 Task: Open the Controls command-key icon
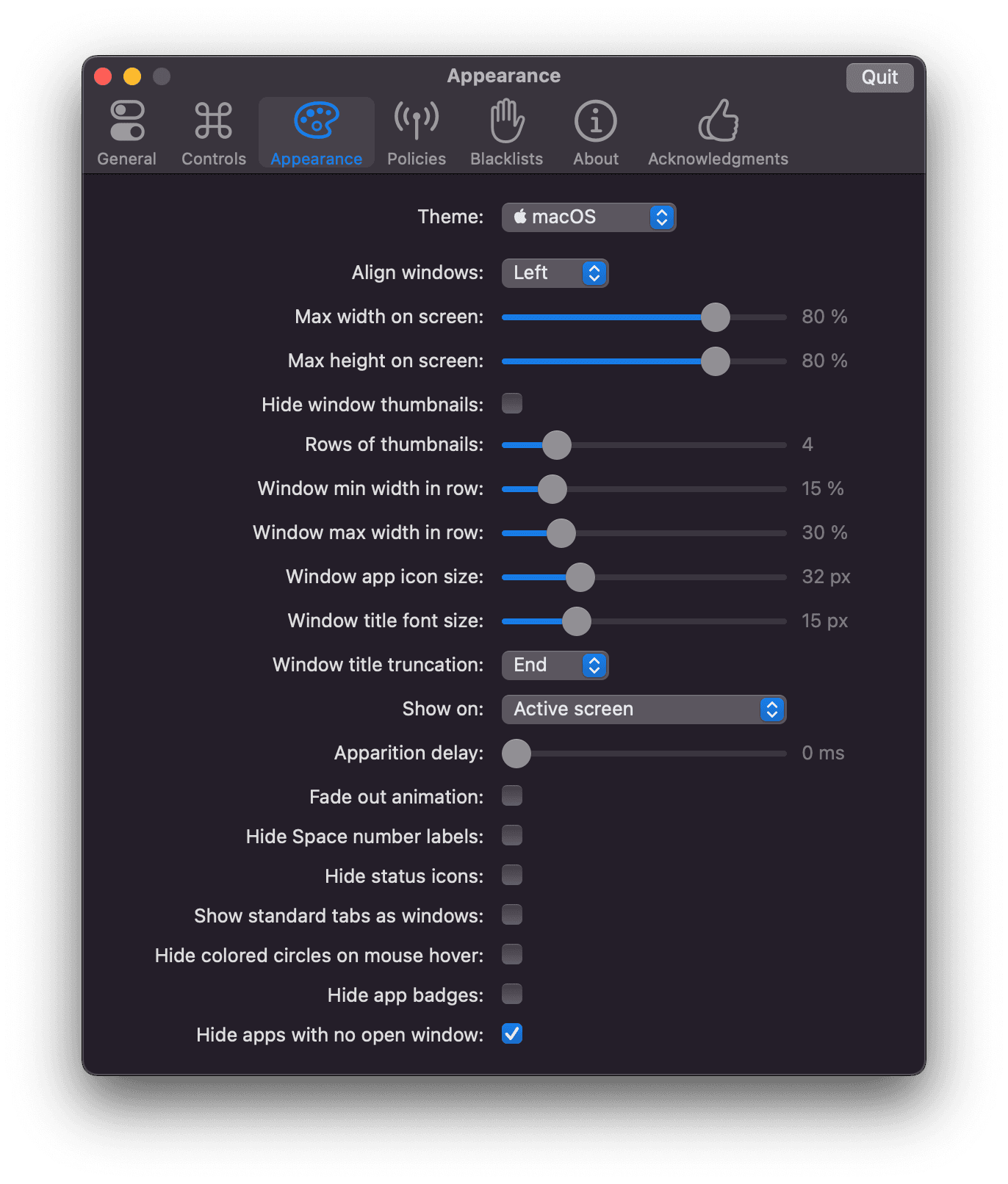[x=213, y=121]
